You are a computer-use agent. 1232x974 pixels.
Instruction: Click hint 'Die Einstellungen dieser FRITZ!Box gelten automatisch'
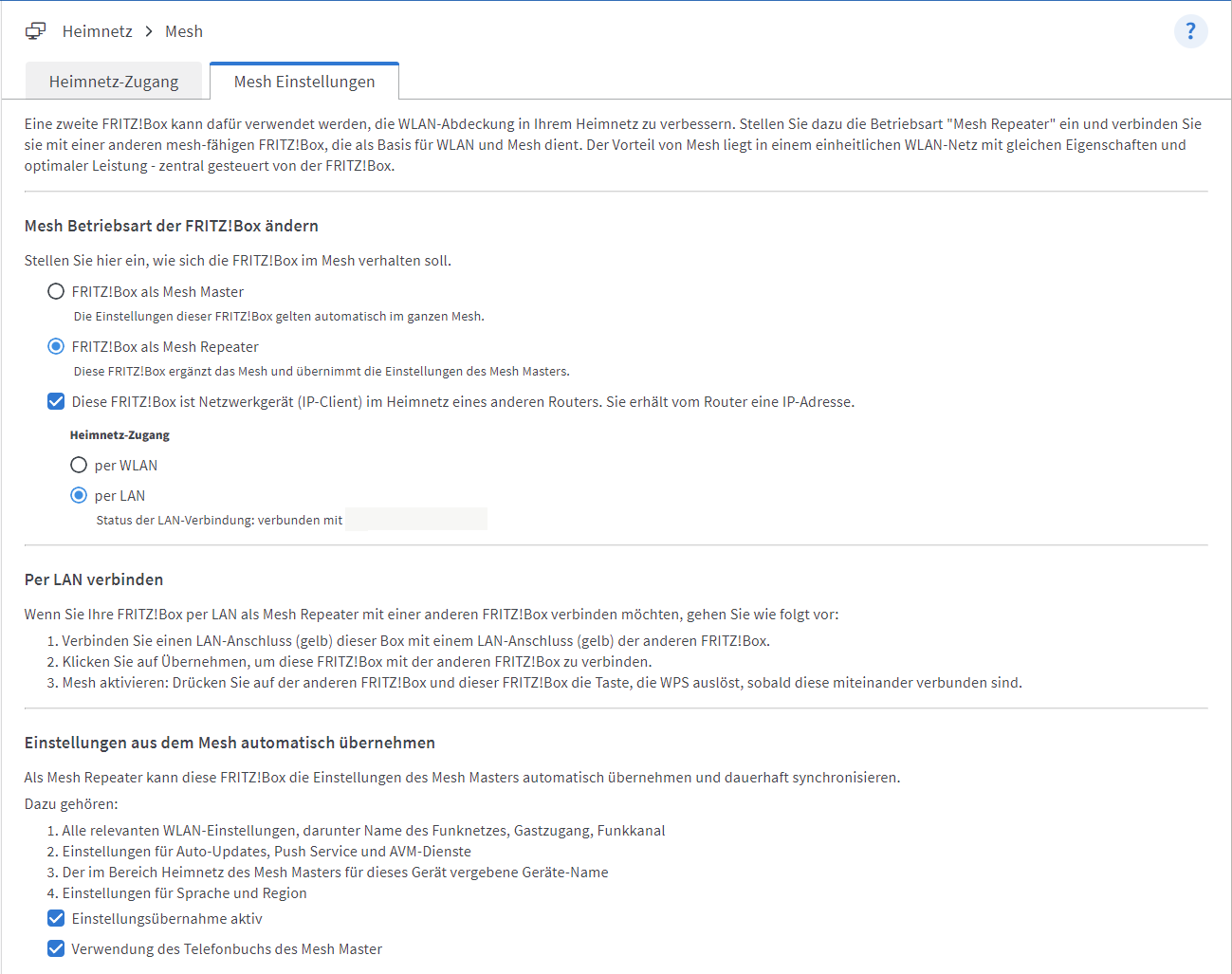[279, 317]
